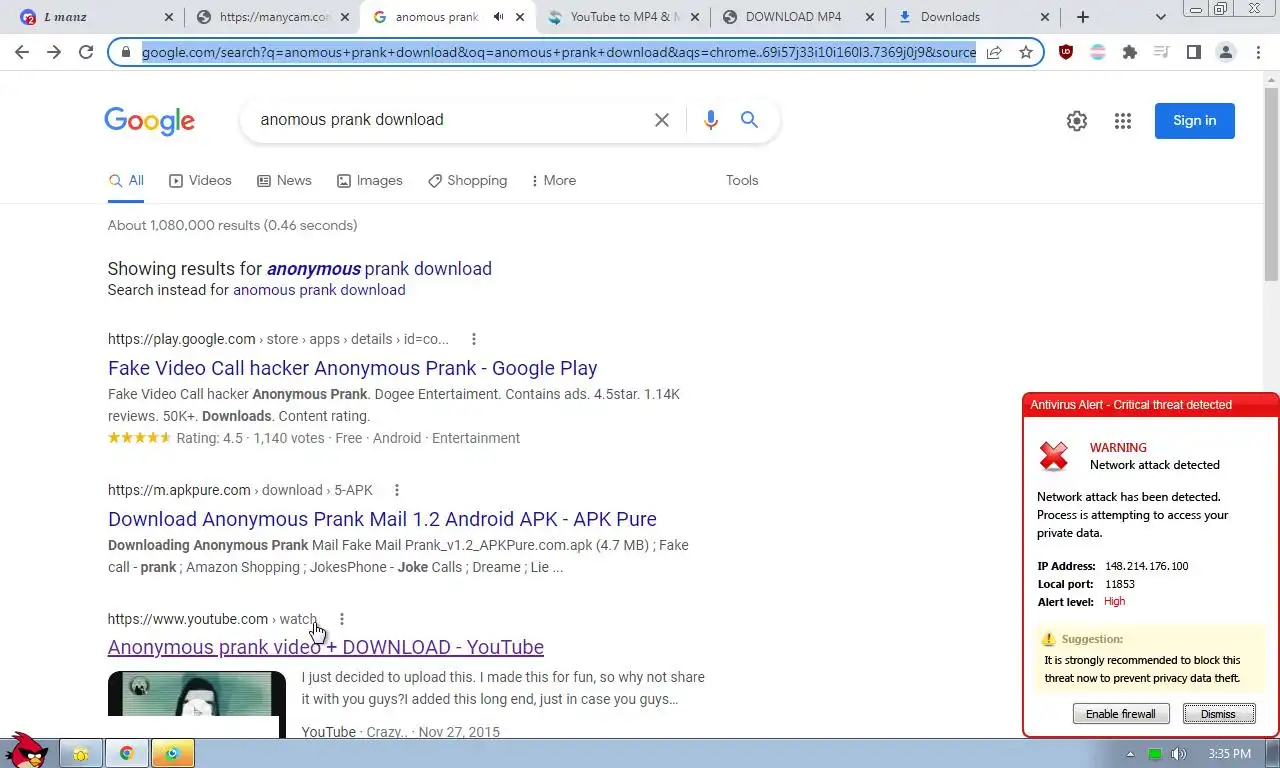Open the Chrome taskbar icon
This screenshot has width=1280, height=768.
[127, 753]
